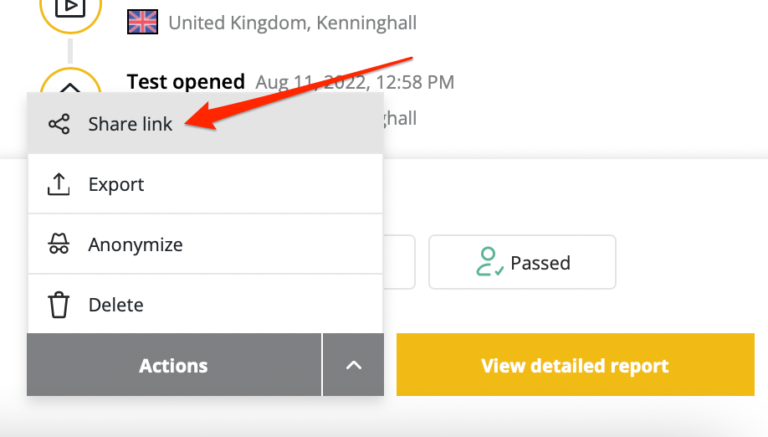This screenshot has height=437, width=768.
Task: Click the partially hidden button beside Passed
Action: click(x=399, y=262)
